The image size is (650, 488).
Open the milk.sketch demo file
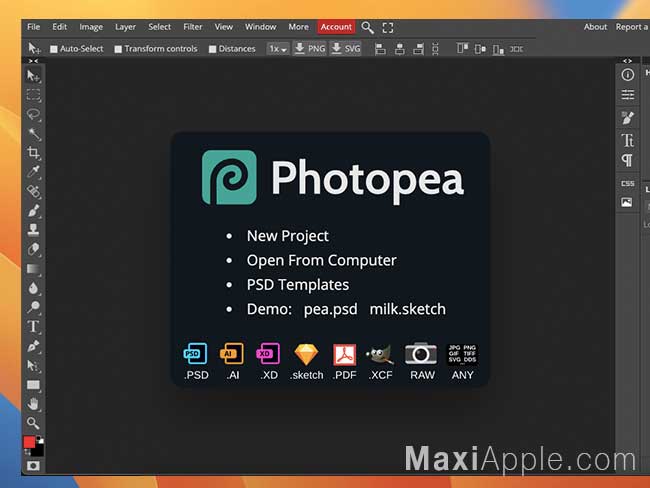point(407,309)
